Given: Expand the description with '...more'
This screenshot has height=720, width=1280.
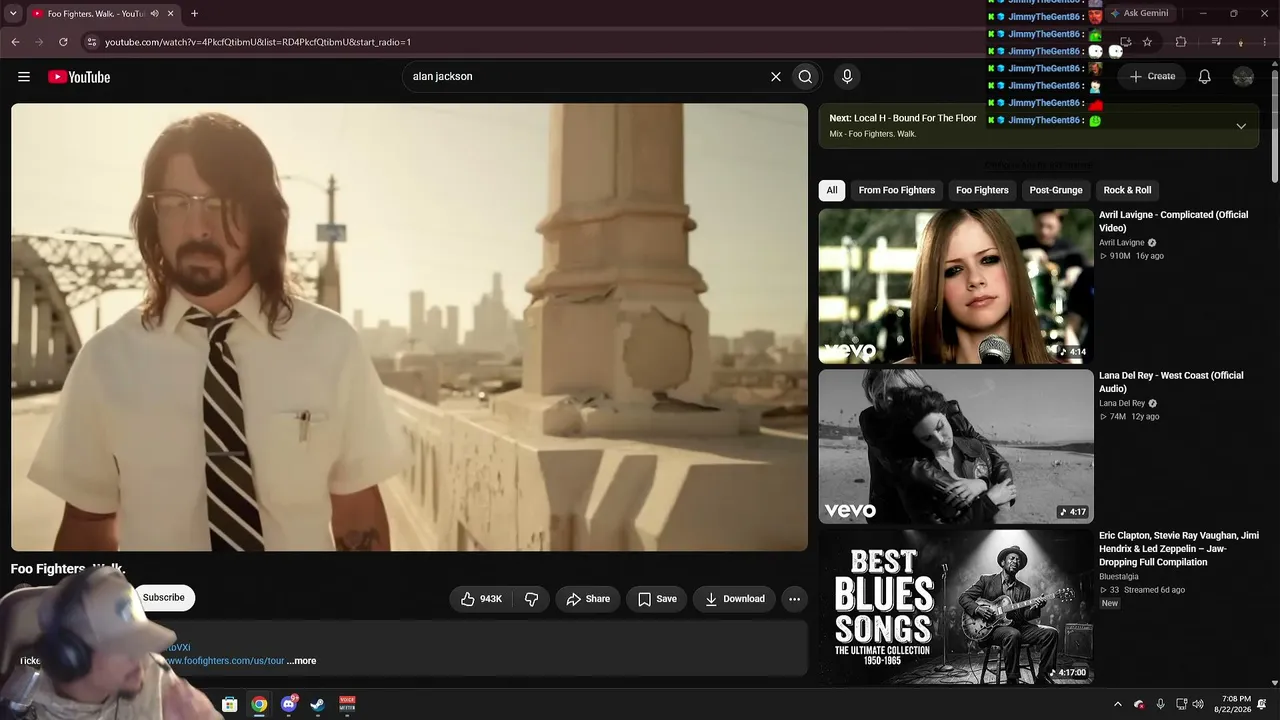Looking at the screenshot, I should pyautogui.click(x=301, y=661).
